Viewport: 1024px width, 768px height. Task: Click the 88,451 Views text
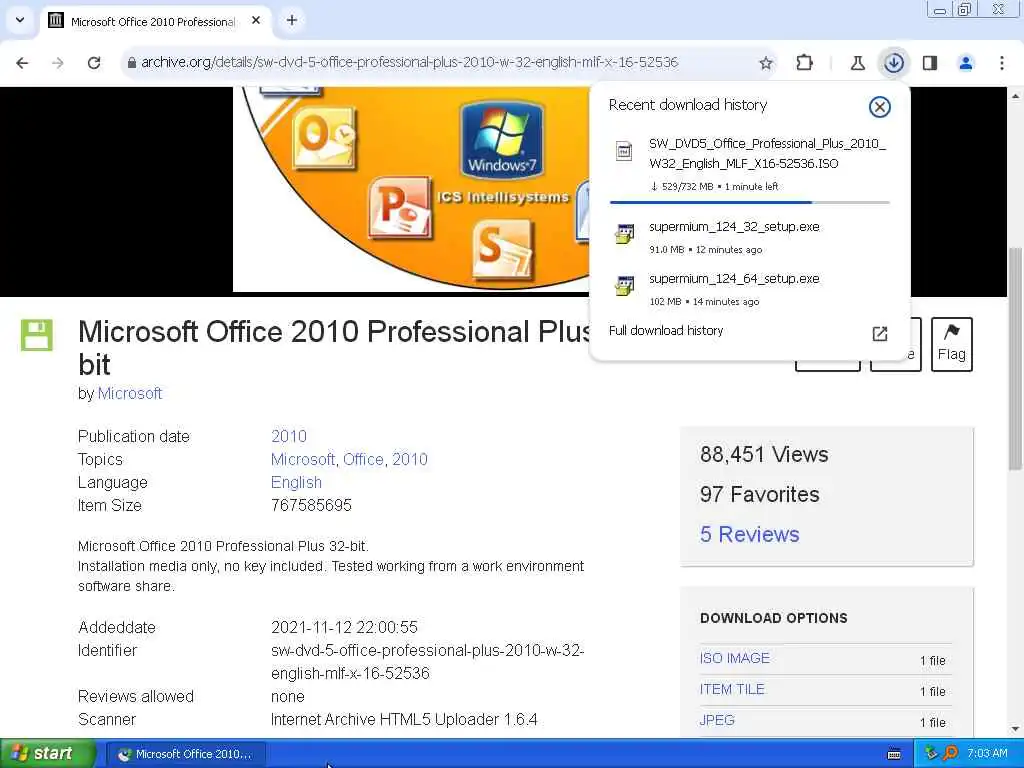[764, 455]
